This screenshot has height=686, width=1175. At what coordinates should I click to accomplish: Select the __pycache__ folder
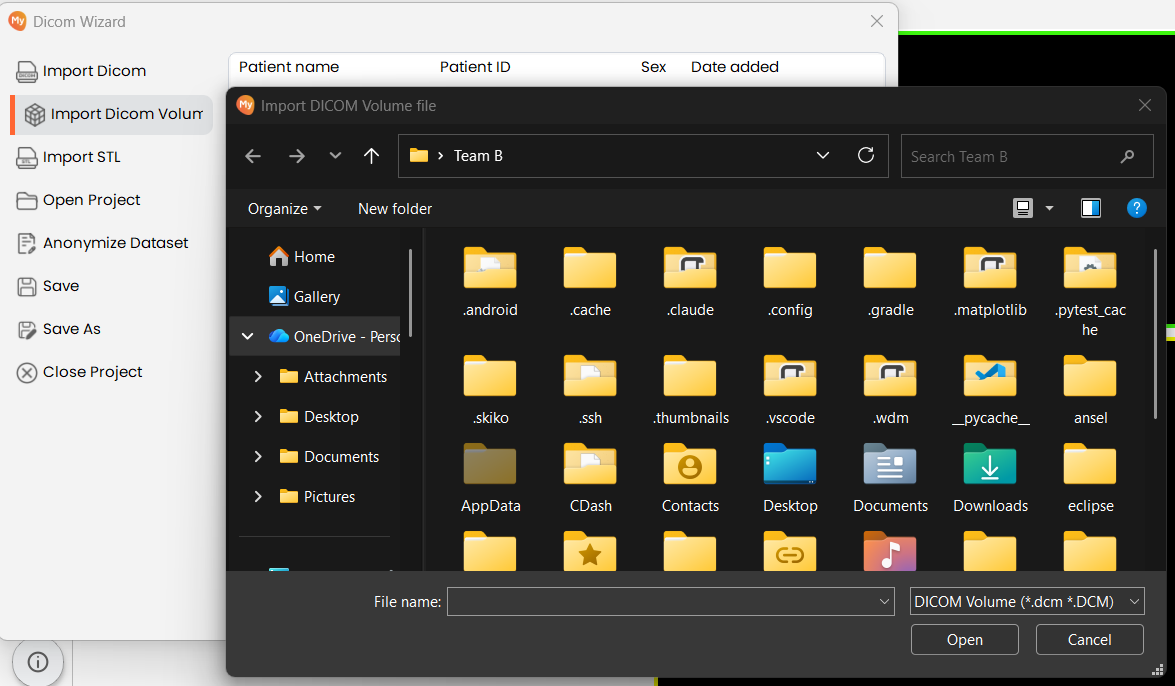[x=990, y=390]
